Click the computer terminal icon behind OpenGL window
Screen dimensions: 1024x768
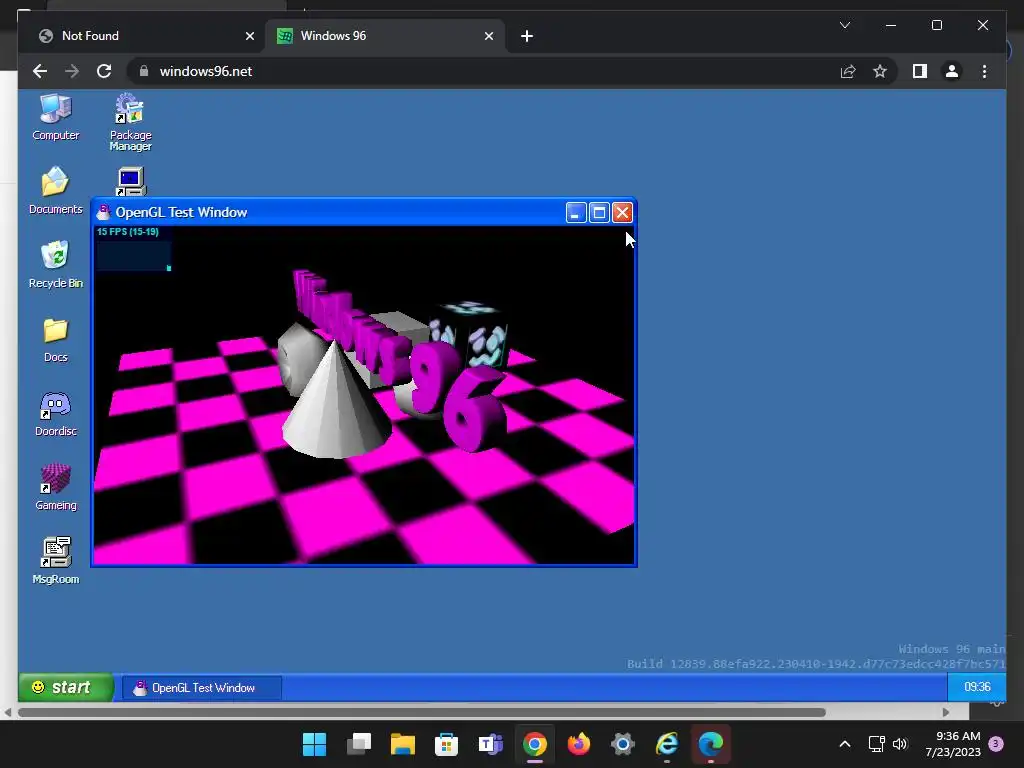click(x=131, y=182)
